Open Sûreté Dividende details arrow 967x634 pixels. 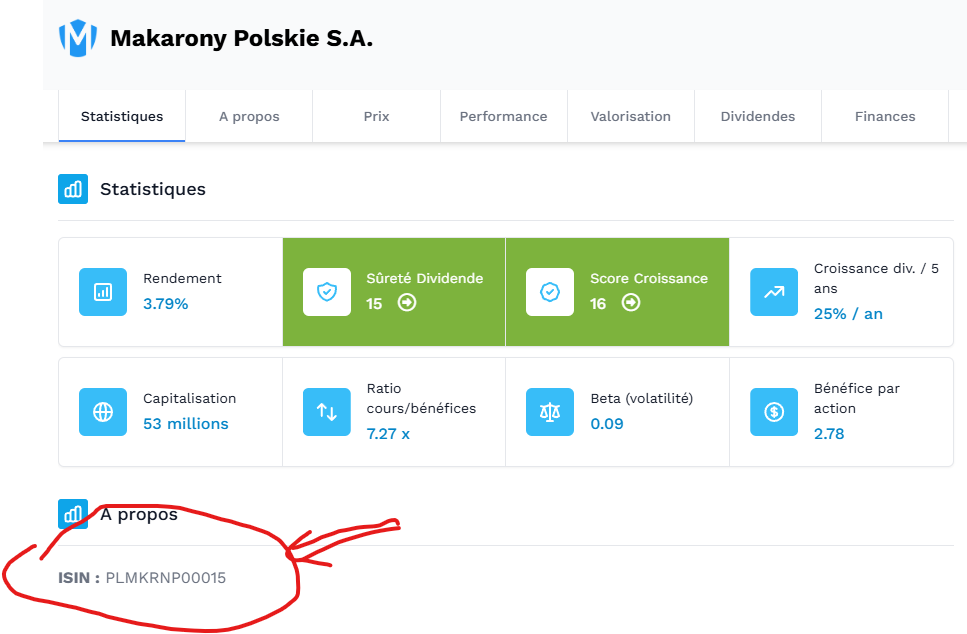[x=406, y=303]
